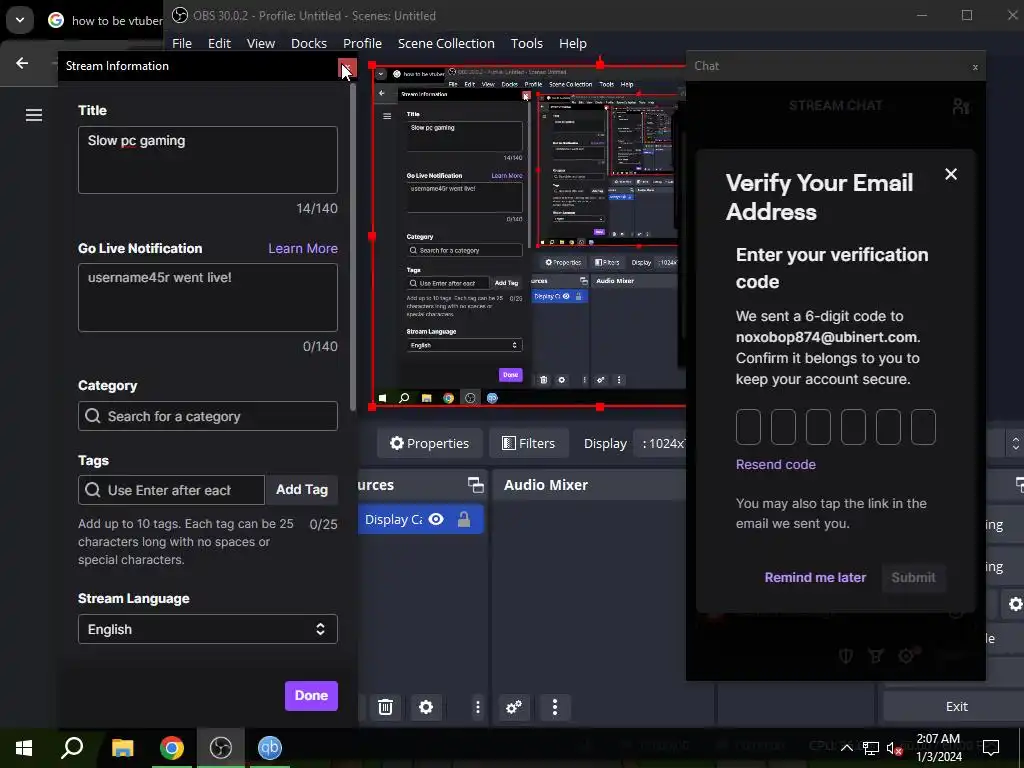Click Resend code link
Image resolution: width=1024 pixels, height=768 pixels.
point(775,464)
